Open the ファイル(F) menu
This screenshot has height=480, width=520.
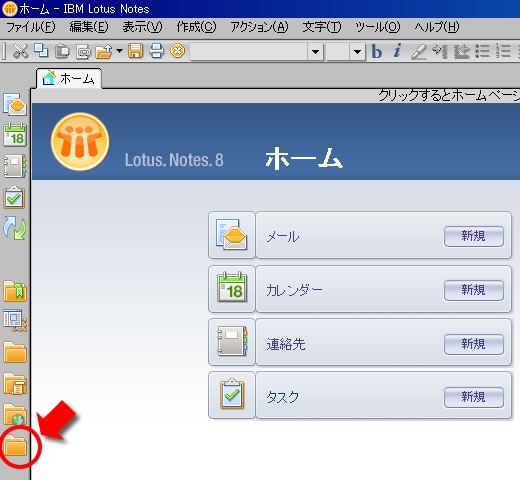(x=31, y=27)
